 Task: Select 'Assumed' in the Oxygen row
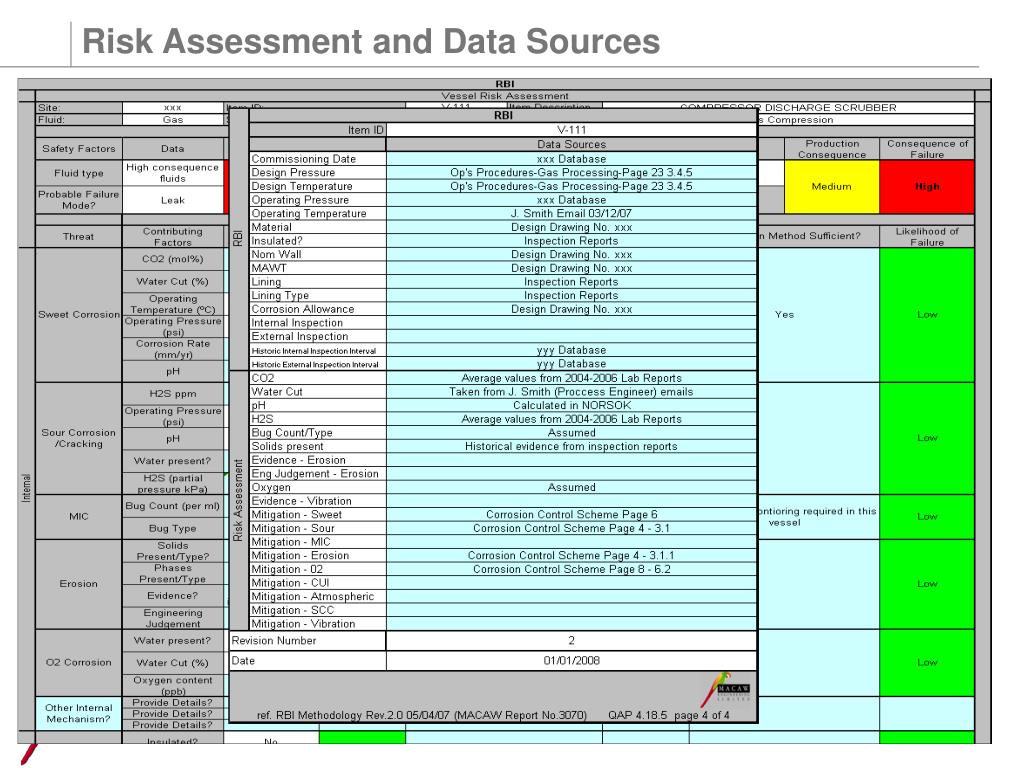(571, 488)
